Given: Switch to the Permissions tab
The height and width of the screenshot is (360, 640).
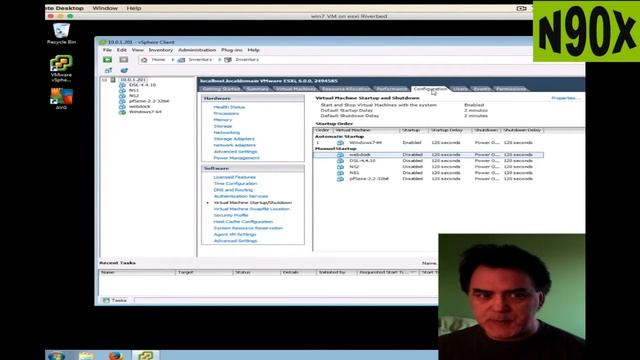Looking at the screenshot, I should pyautogui.click(x=511, y=89).
